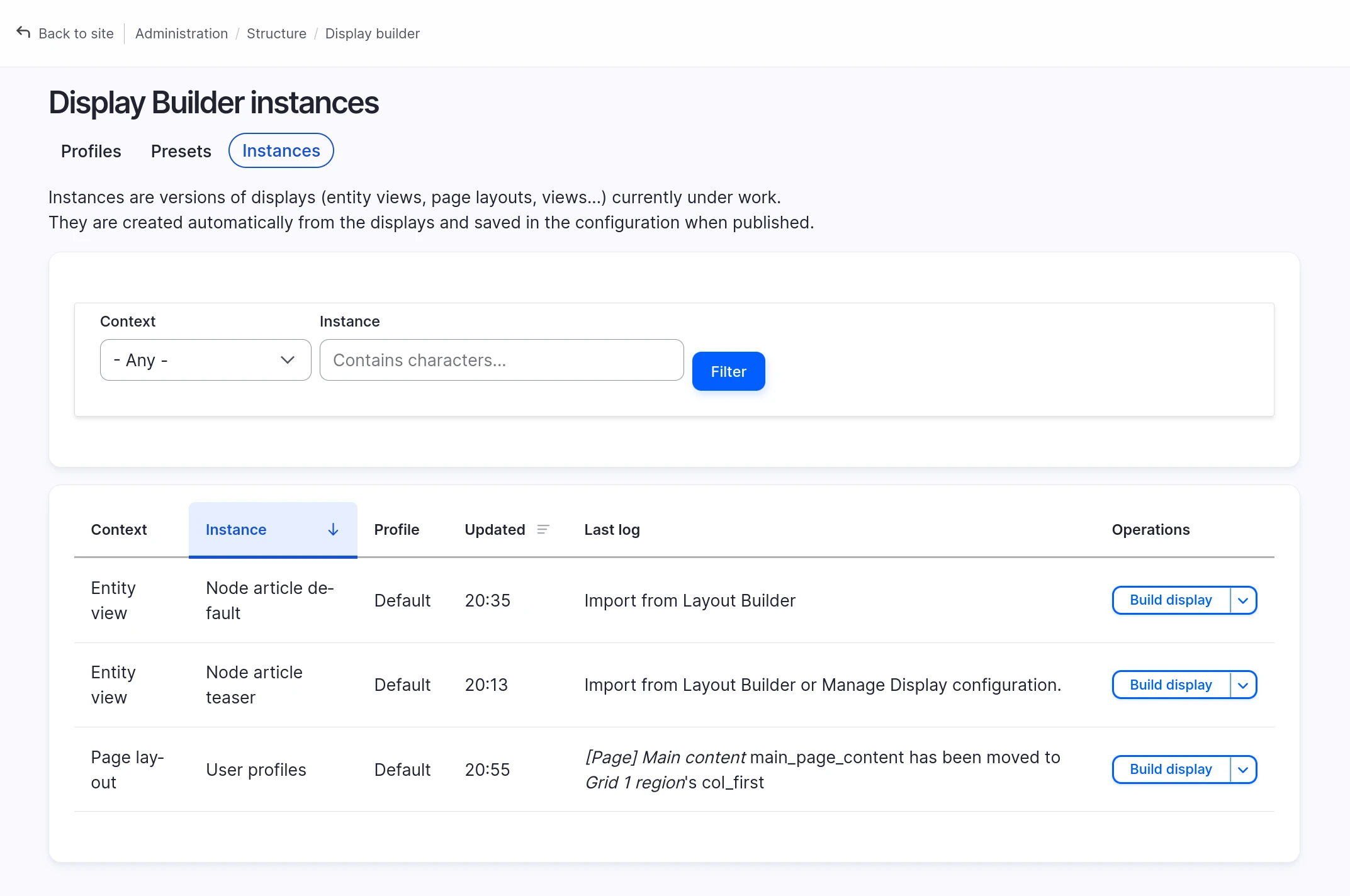Build display for Node article teaser
Screen dimensions: 1350x896
click(x=1170, y=685)
